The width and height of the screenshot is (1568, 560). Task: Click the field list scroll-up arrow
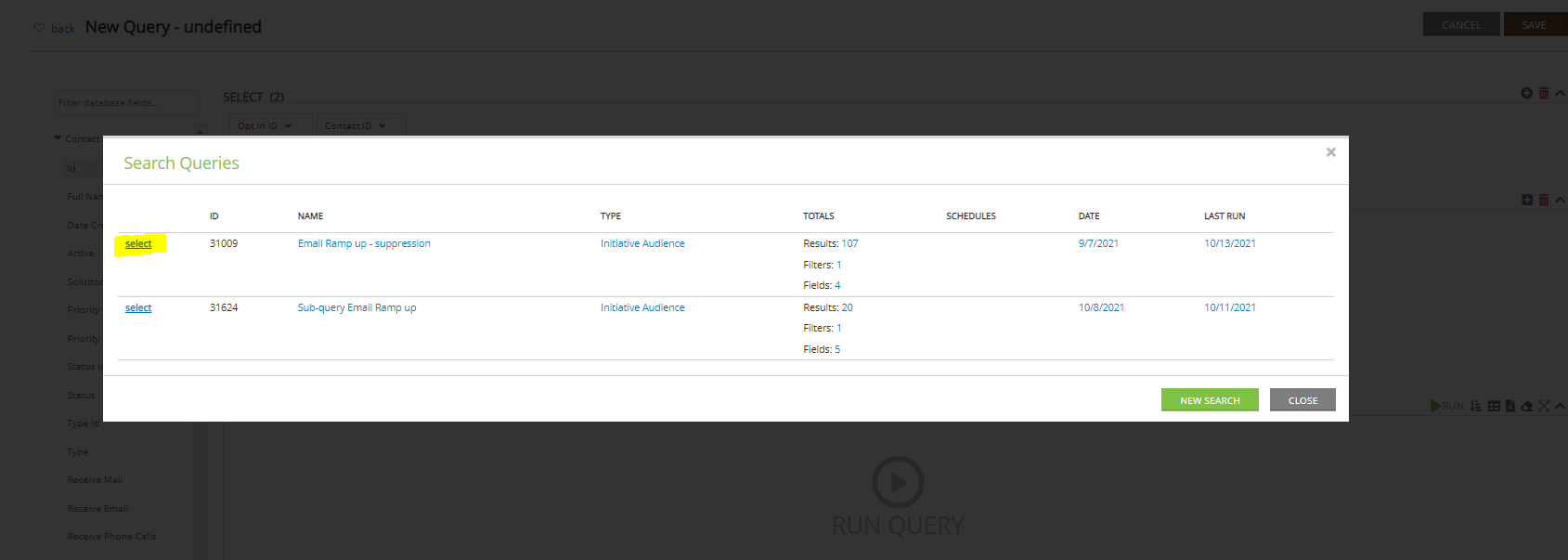coord(200,131)
